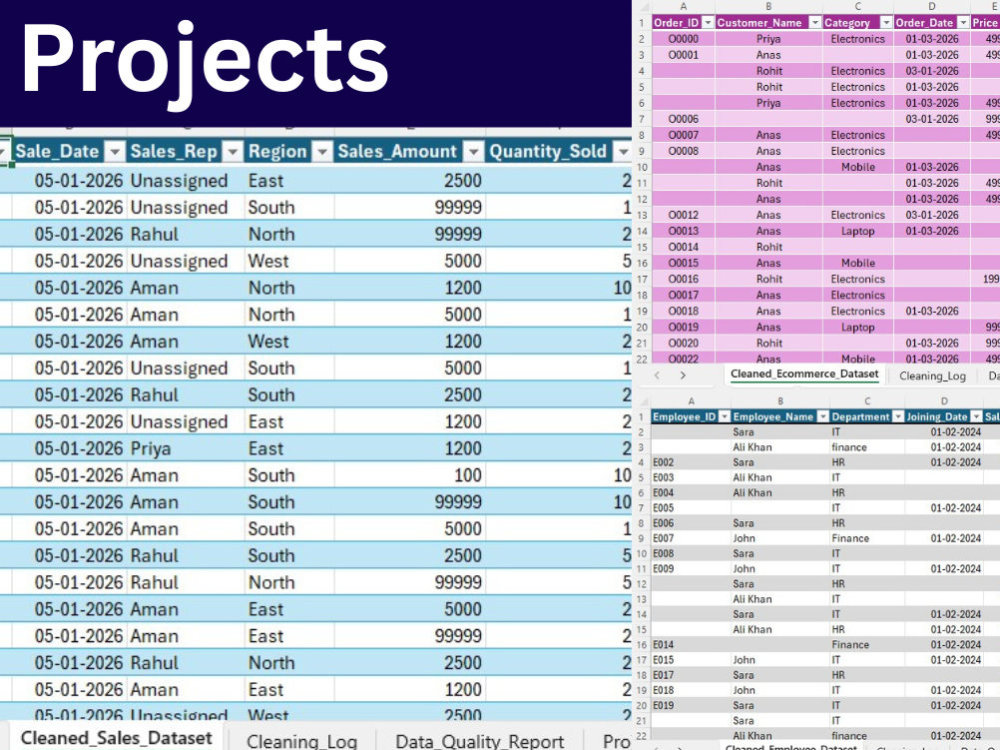Viewport: 1000px width, 750px height.
Task: Select column C header in the ecommerce sheet
Action: point(858,6)
